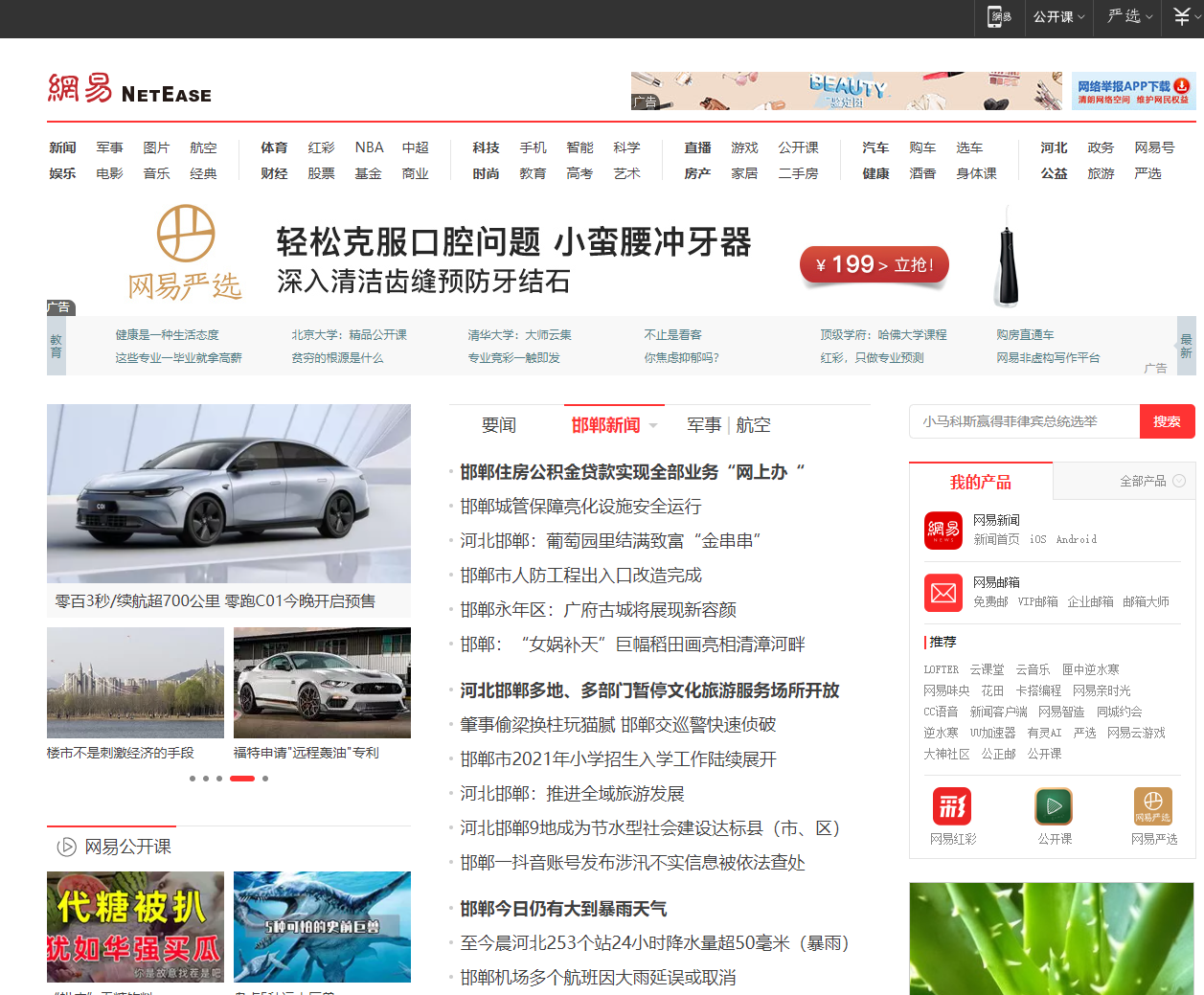The height and width of the screenshot is (995, 1204).
Task: Open NBA navigation link
Action: tap(369, 147)
